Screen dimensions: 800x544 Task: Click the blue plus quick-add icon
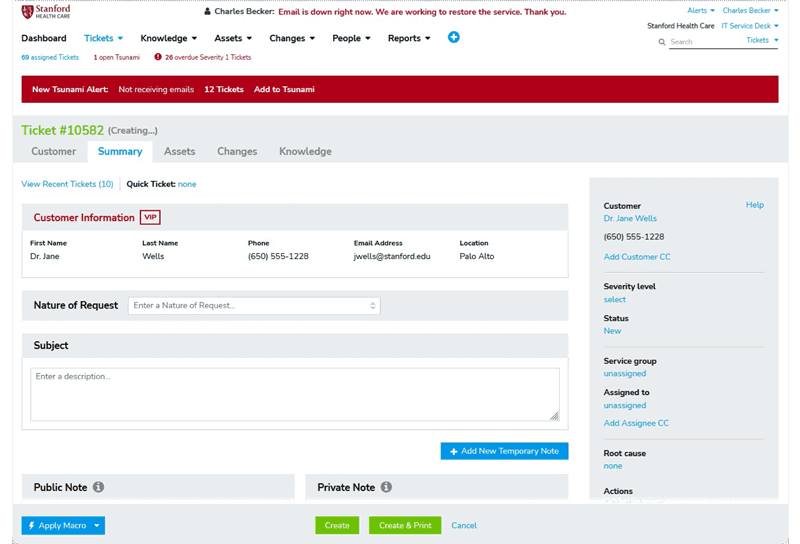tap(454, 37)
